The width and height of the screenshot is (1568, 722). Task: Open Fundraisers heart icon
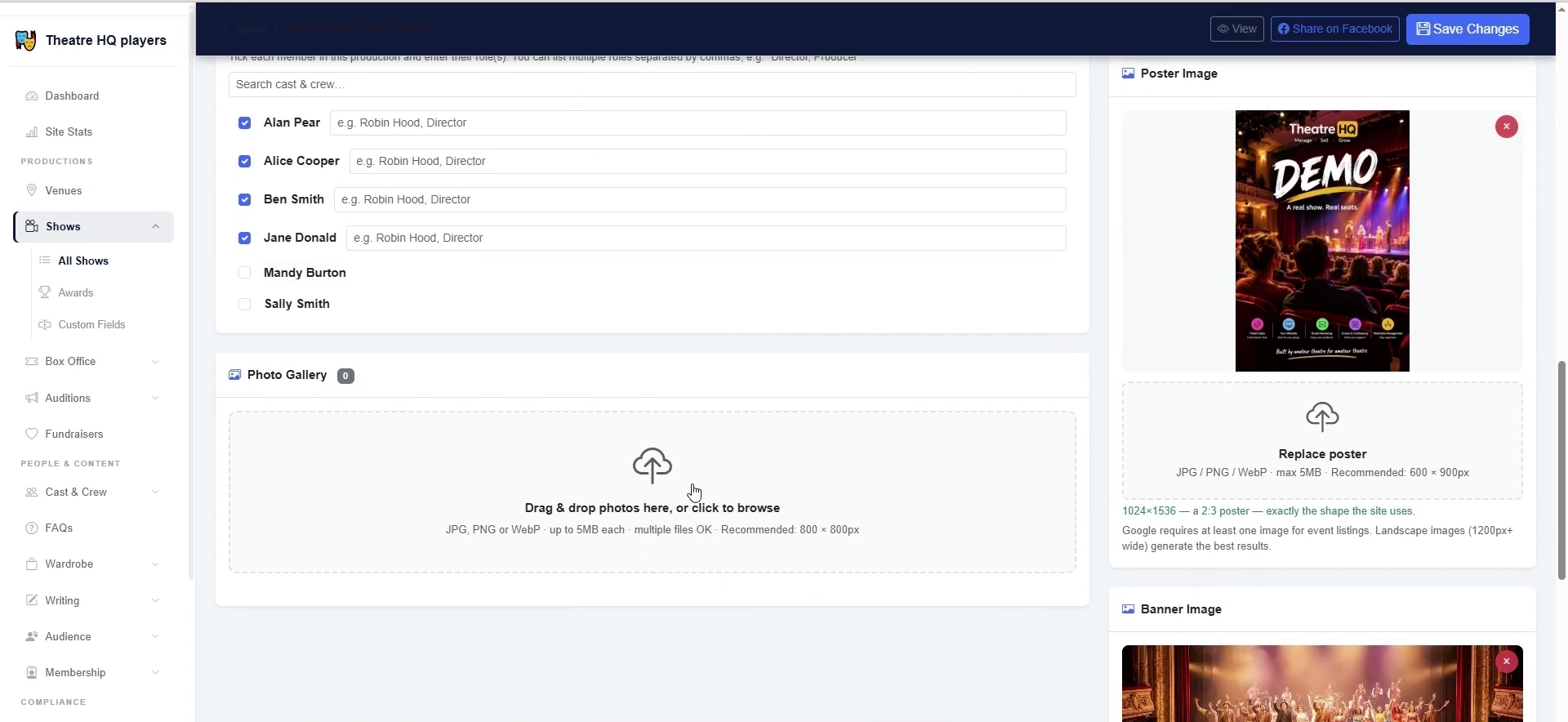[x=32, y=434]
